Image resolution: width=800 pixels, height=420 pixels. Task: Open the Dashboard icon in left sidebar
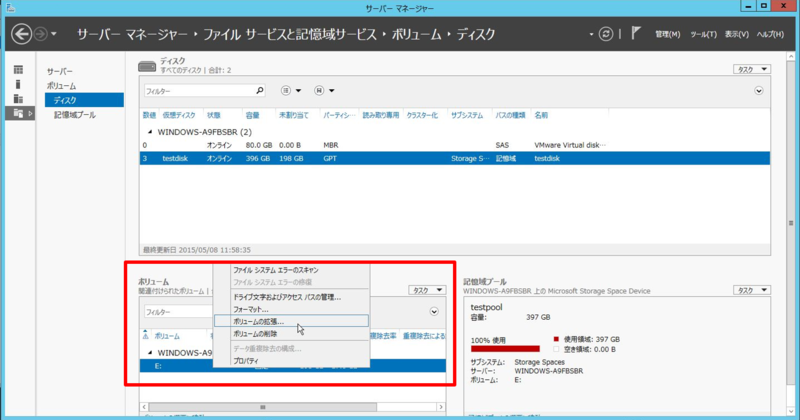click(x=18, y=69)
